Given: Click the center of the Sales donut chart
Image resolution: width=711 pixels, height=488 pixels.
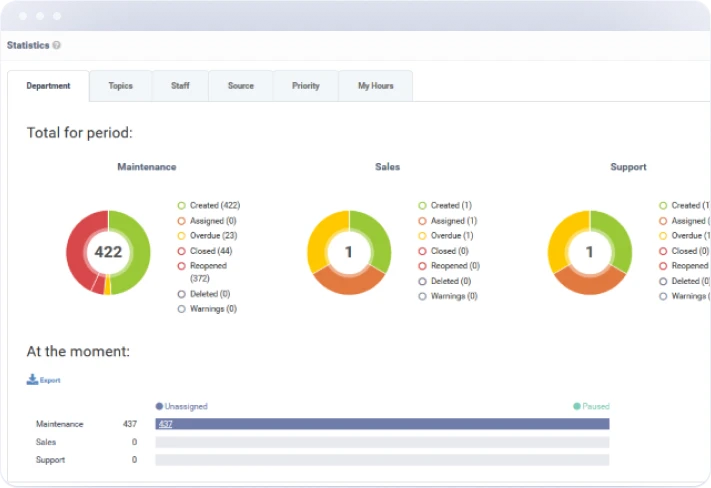Looking at the screenshot, I should click(x=349, y=252).
